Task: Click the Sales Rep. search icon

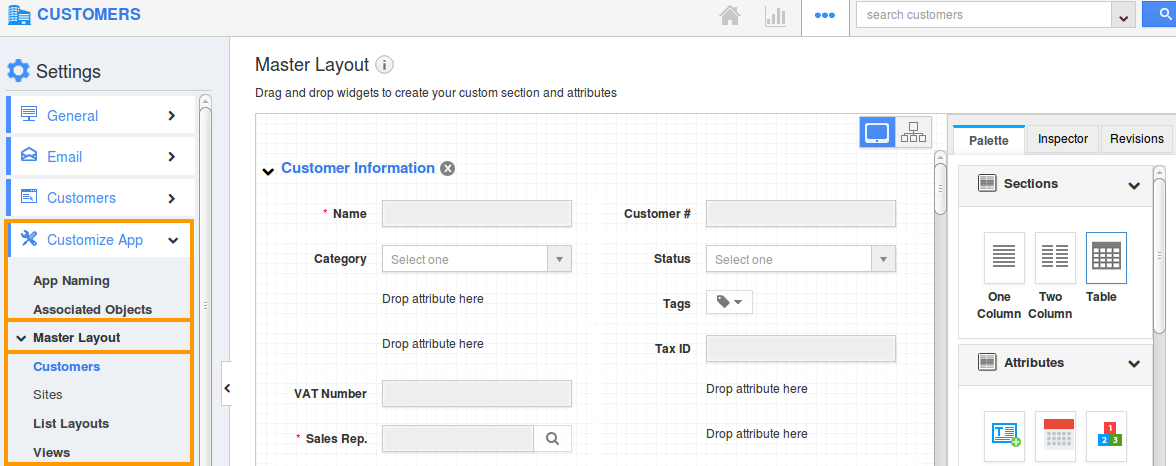Action: click(x=552, y=438)
